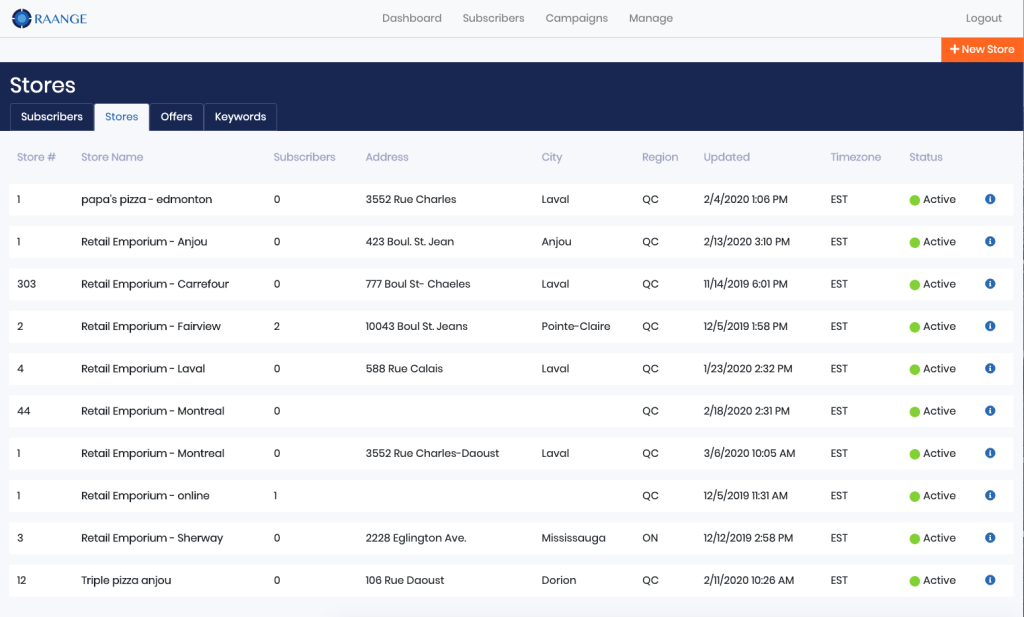
Task: Click address 588 Rue Calais
Action: point(404,369)
